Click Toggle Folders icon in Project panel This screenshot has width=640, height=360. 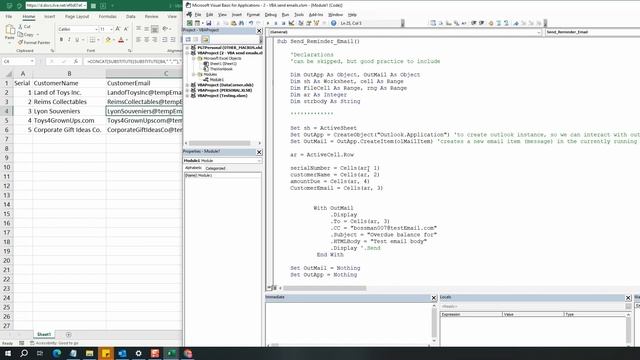205,39
